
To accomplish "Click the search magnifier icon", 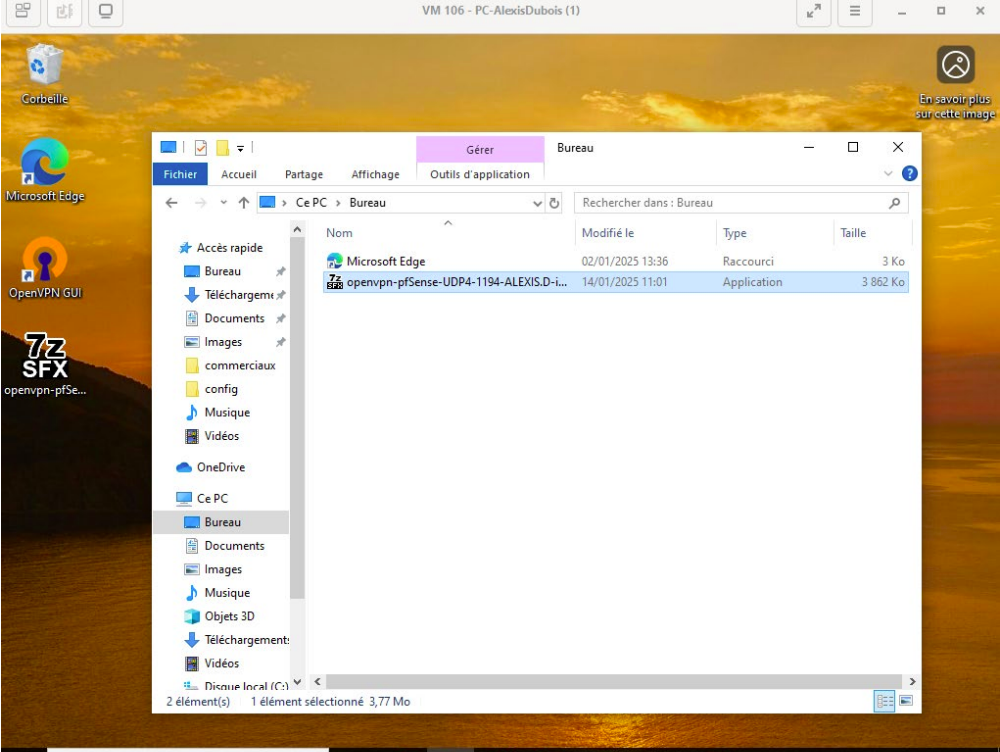I will pyautogui.click(x=895, y=203).
